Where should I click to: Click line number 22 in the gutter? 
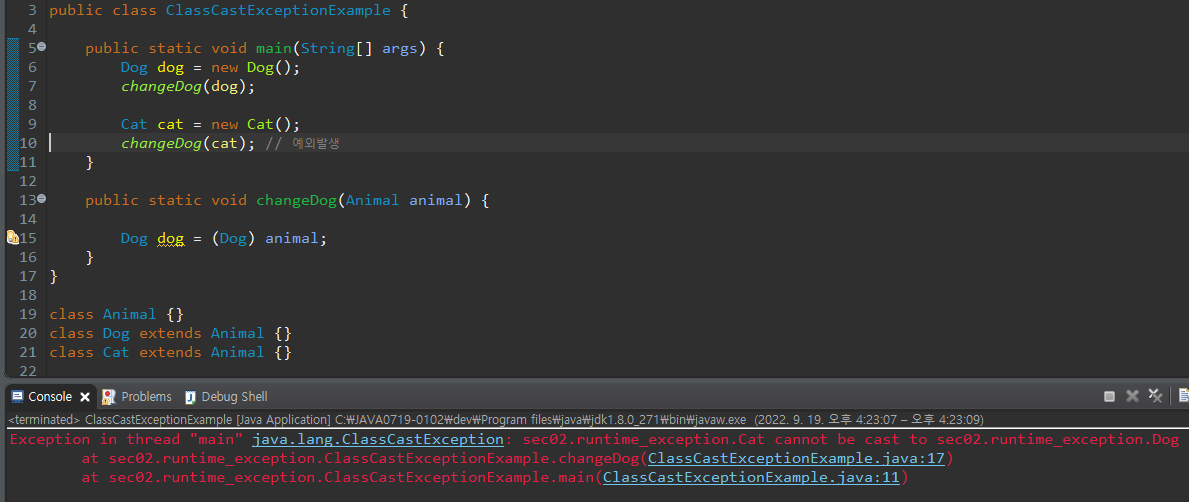pos(27,372)
